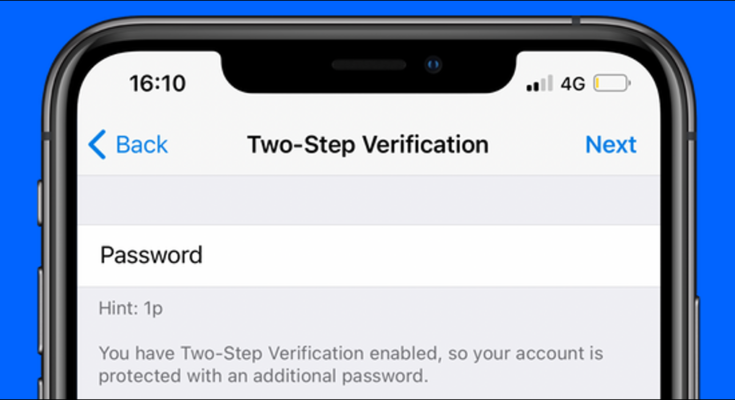This screenshot has width=735, height=400.
Task: Click the phone's mute switch on left edge
Action: tap(39, 203)
